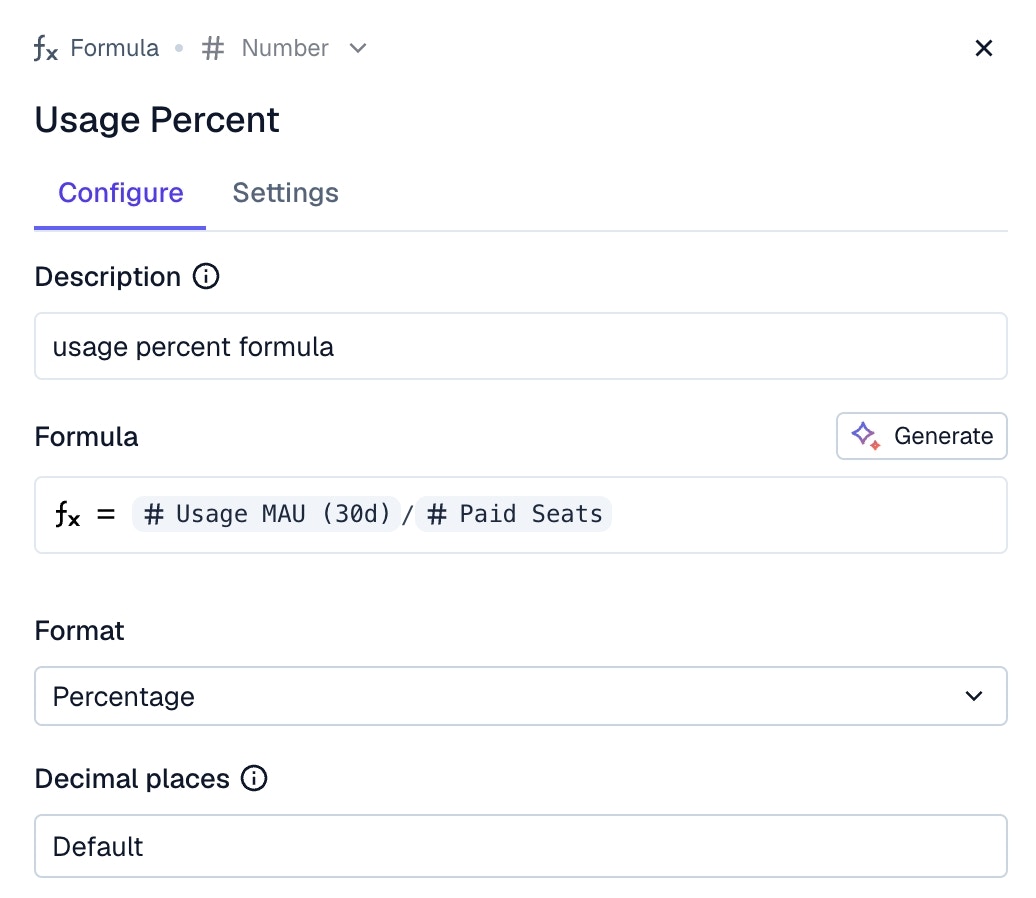The height and width of the screenshot is (898, 1036).
Task: Click the Formula fx icon in header
Action: [46, 49]
